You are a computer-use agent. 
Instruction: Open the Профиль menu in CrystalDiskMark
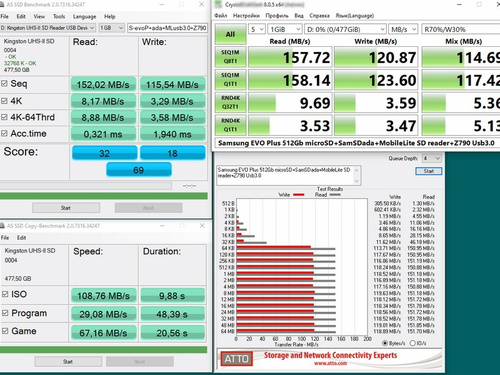coord(277,16)
